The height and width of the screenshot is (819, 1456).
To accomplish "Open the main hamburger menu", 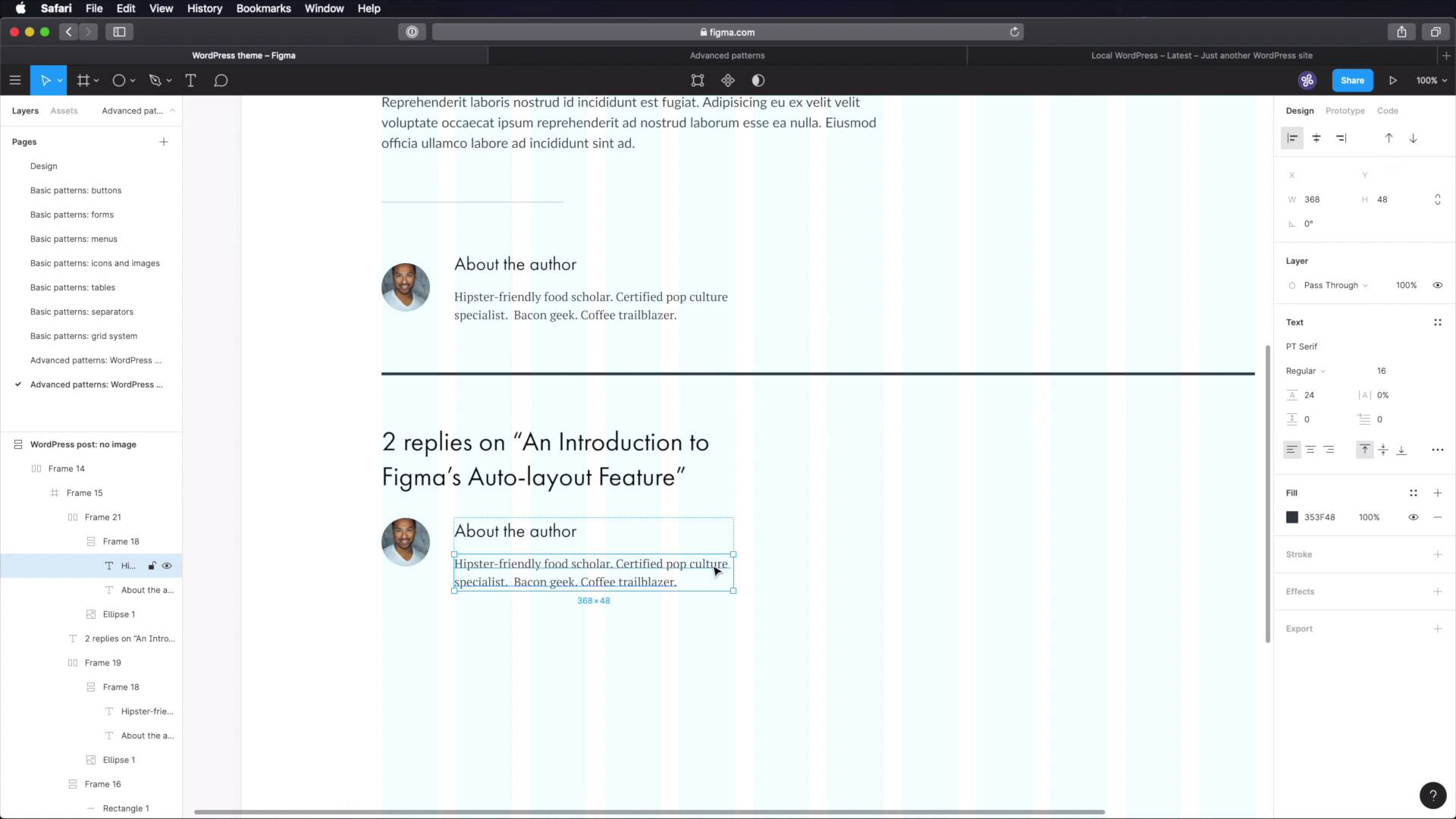I will [x=14, y=80].
